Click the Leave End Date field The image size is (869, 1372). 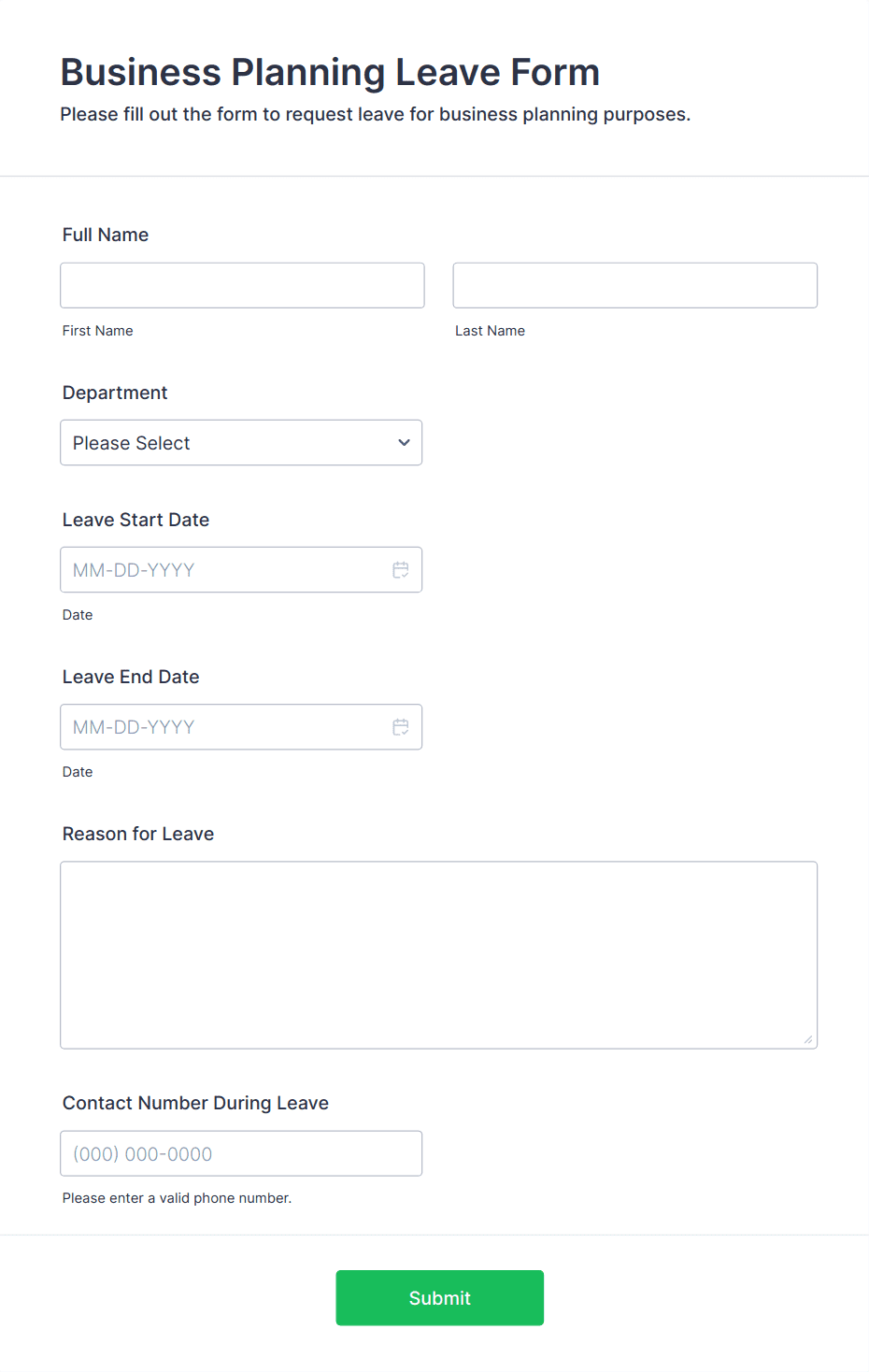click(x=241, y=727)
